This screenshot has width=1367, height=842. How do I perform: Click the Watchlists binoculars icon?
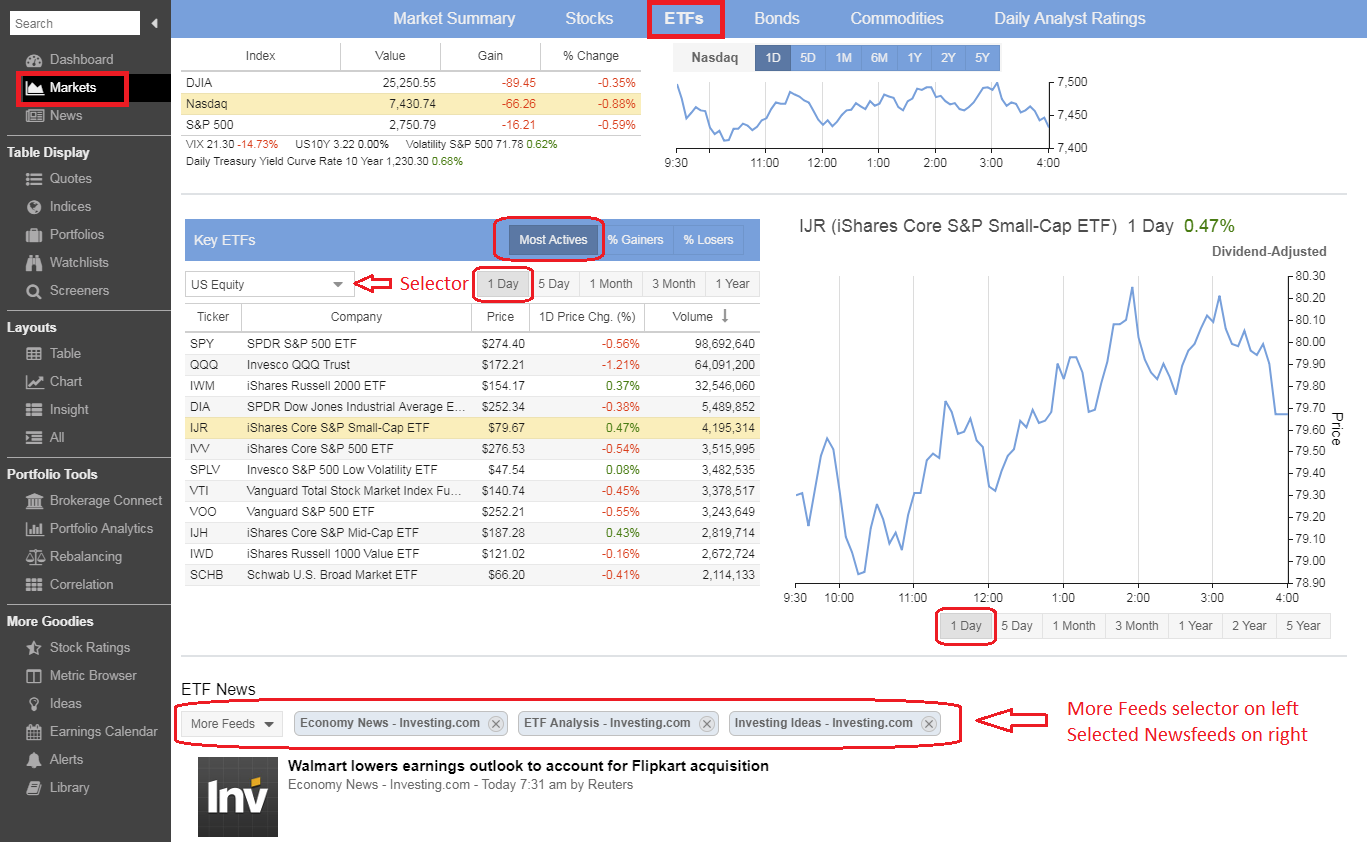pos(34,263)
